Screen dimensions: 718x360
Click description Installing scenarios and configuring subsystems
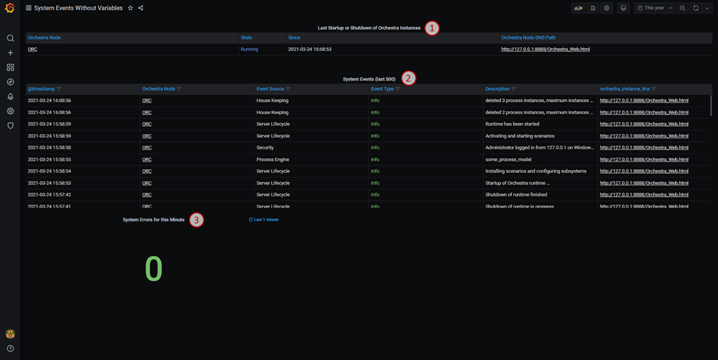tap(536, 171)
